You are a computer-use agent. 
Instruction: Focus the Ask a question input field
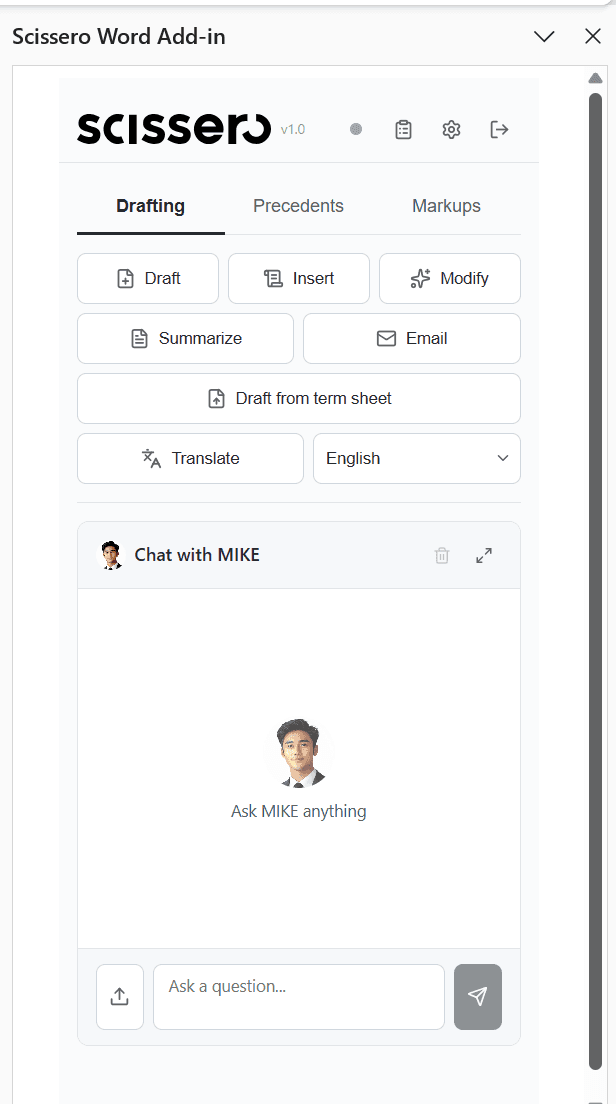coord(299,997)
